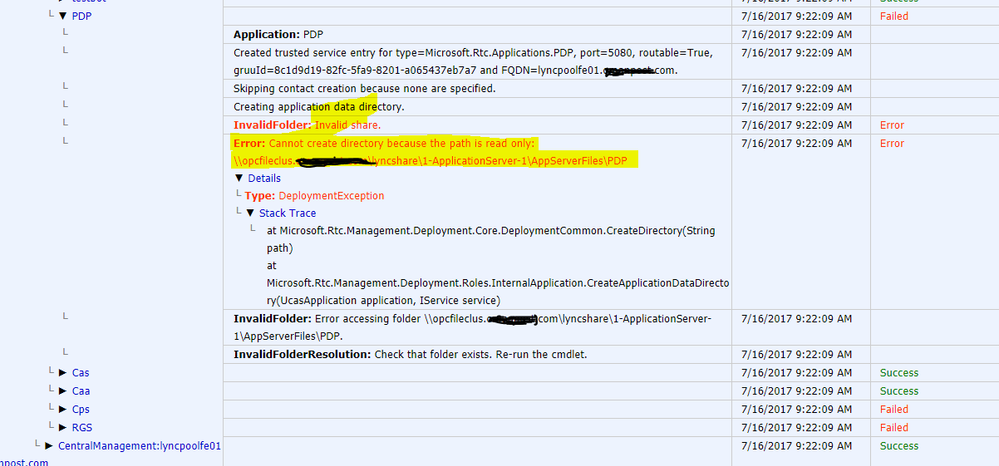Image resolution: width=999 pixels, height=466 pixels.
Task: Collapse the Stack Trace triangle
Action: click(x=250, y=213)
